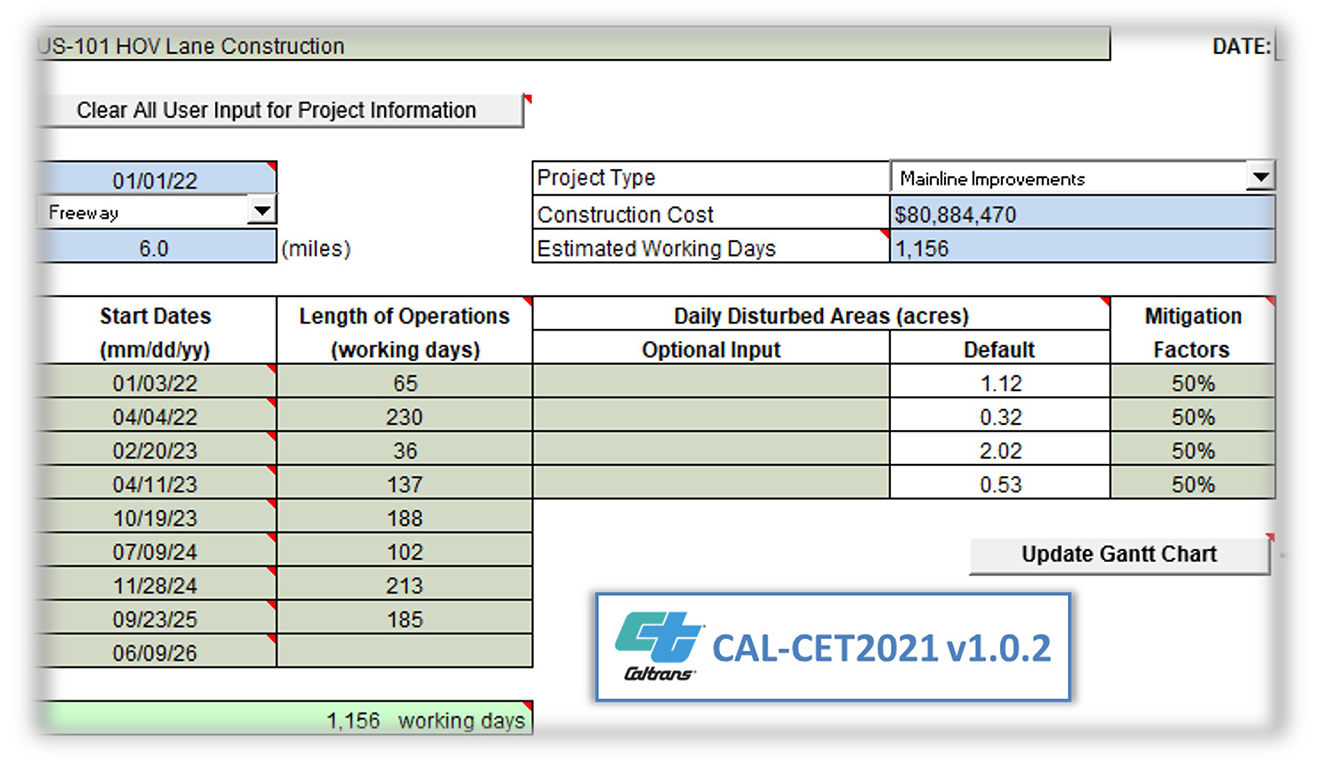Screen dimensions: 1320x765
Task: Click the length of operations cell 185
Action: coord(405,620)
